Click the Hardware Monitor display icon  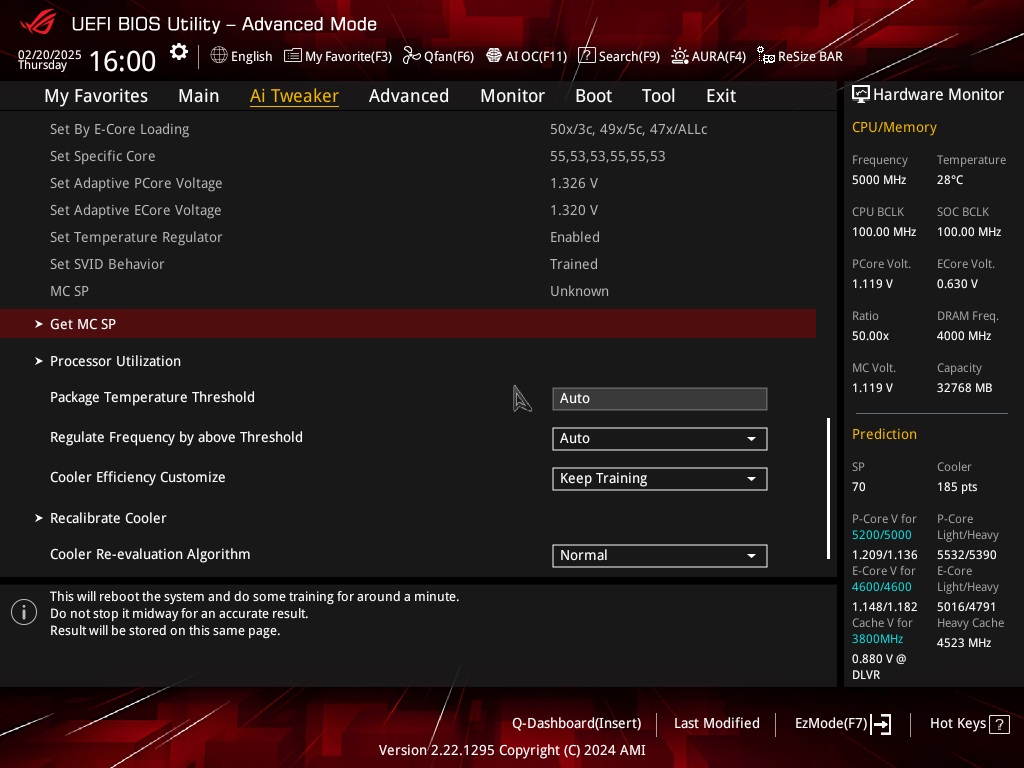tap(861, 95)
